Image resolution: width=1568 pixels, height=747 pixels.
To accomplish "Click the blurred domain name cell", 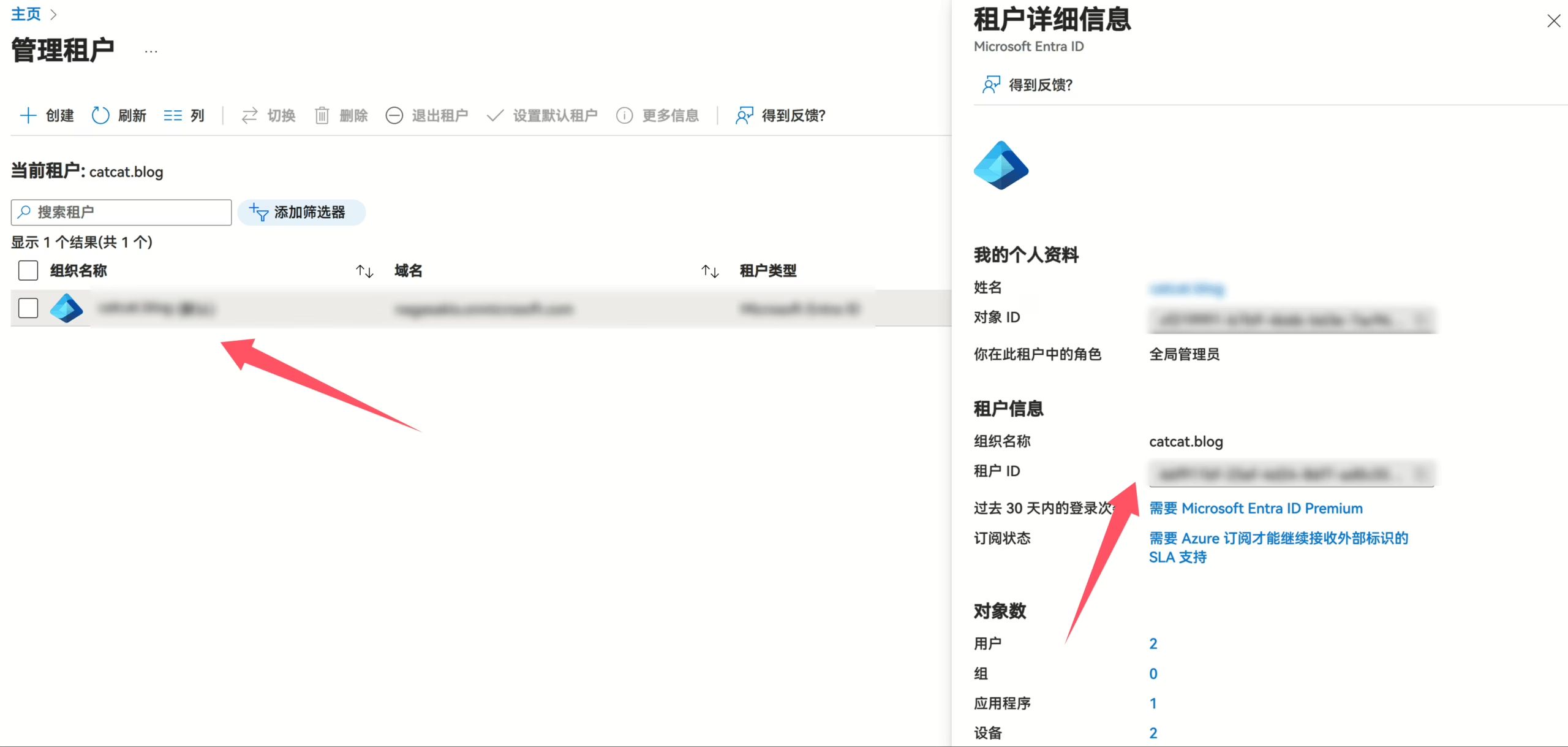I will pyautogui.click(x=484, y=309).
